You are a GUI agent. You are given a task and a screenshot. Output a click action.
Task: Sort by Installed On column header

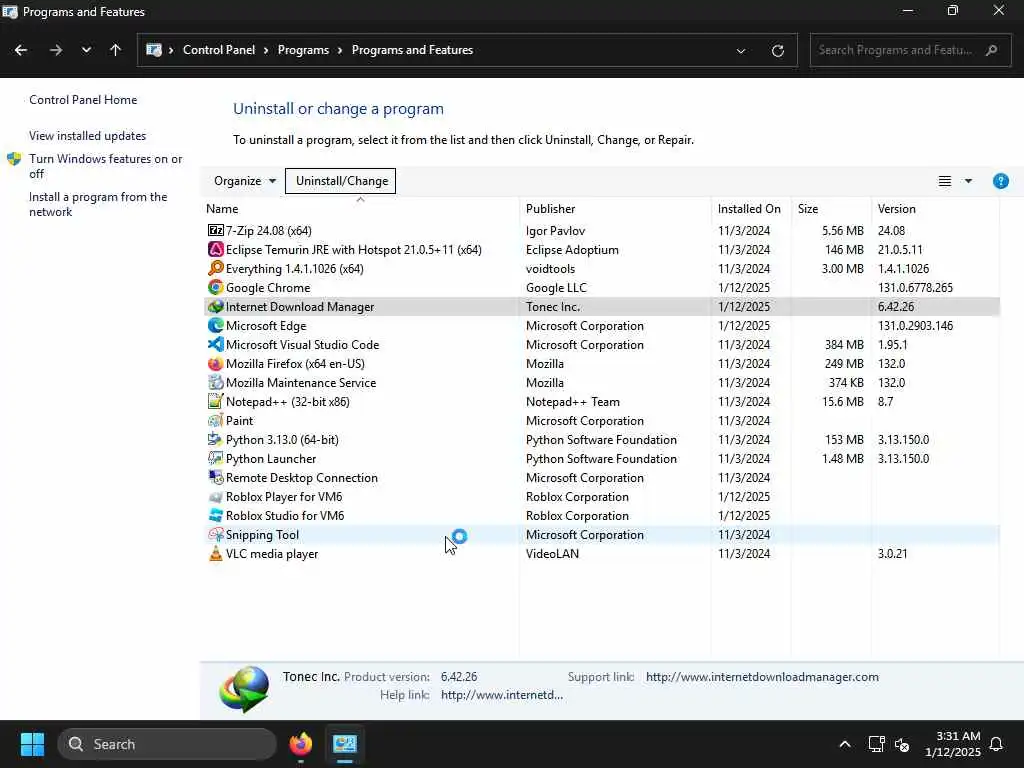pos(750,209)
